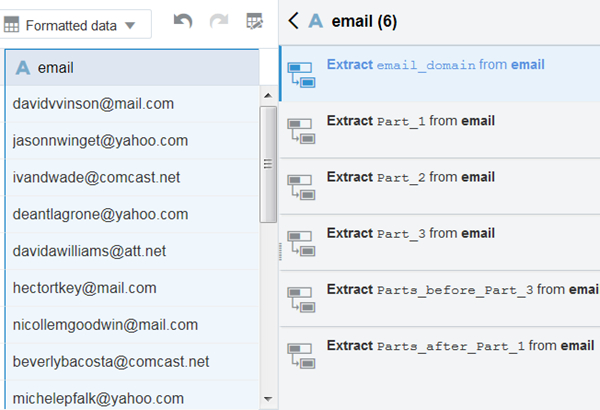Click the panel splitter handle
This screenshot has height=410, width=600.
(x=278, y=252)
